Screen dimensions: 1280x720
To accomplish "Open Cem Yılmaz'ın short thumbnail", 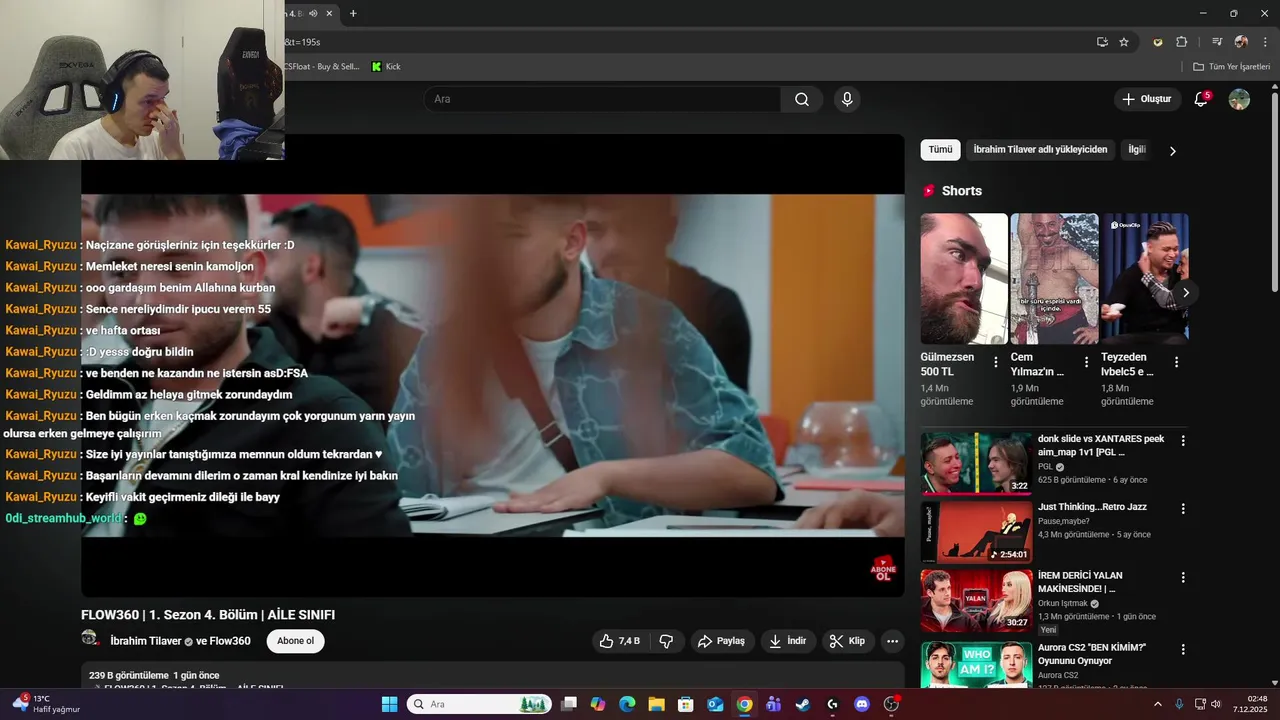I will click(x=1054, y=278).
